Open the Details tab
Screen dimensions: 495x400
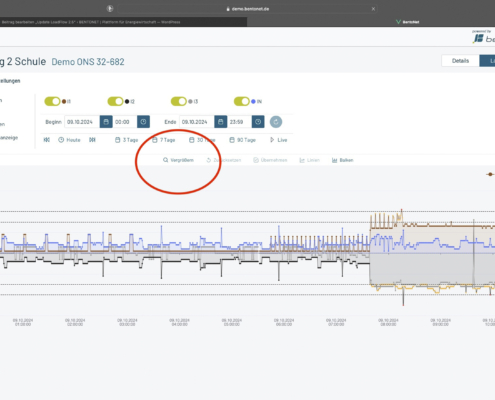coord(460,61)
